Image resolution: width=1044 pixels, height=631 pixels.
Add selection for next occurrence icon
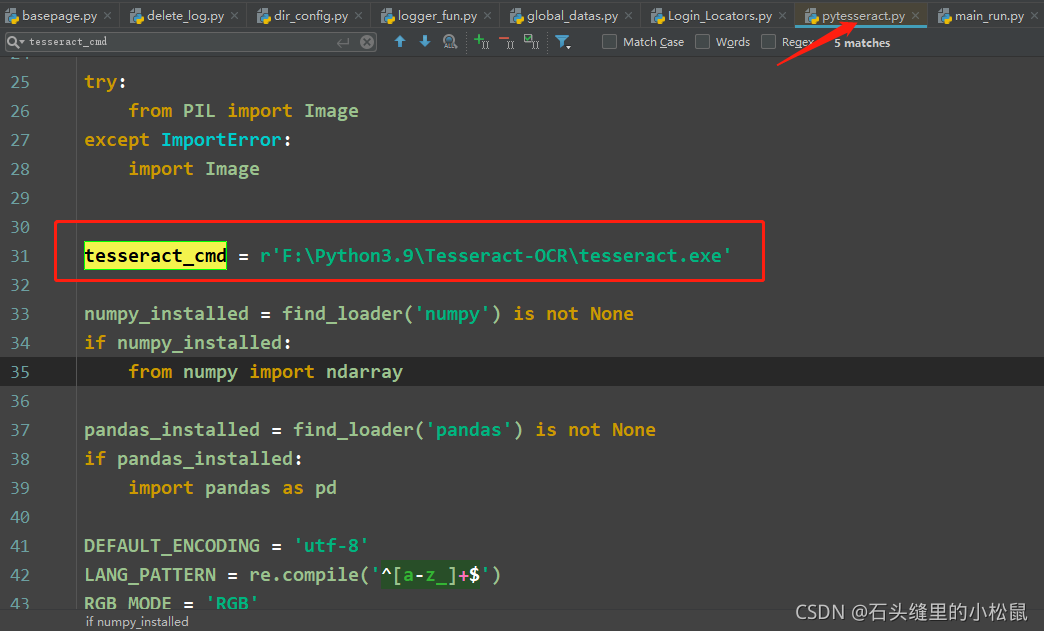click(x=481, y=42)
